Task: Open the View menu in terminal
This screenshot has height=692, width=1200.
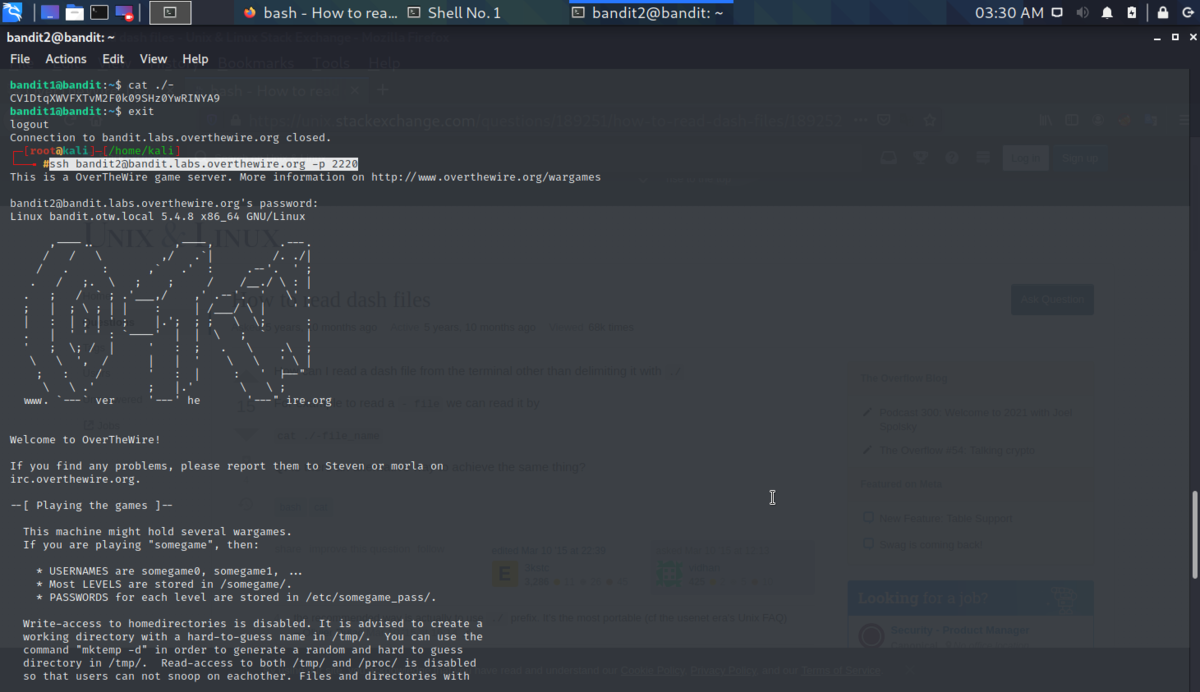Action: click(153, 59)
